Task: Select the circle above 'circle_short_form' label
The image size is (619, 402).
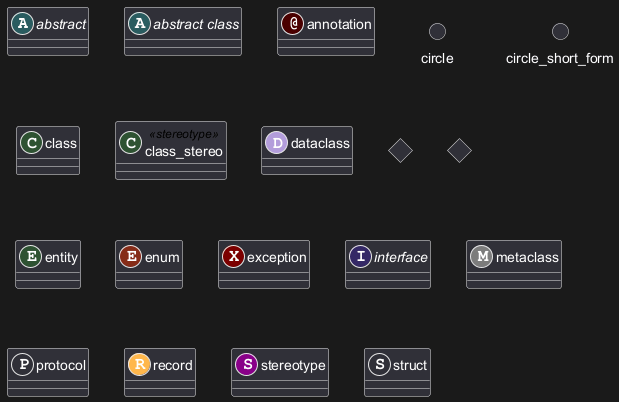Action: (x=560, y=32)
